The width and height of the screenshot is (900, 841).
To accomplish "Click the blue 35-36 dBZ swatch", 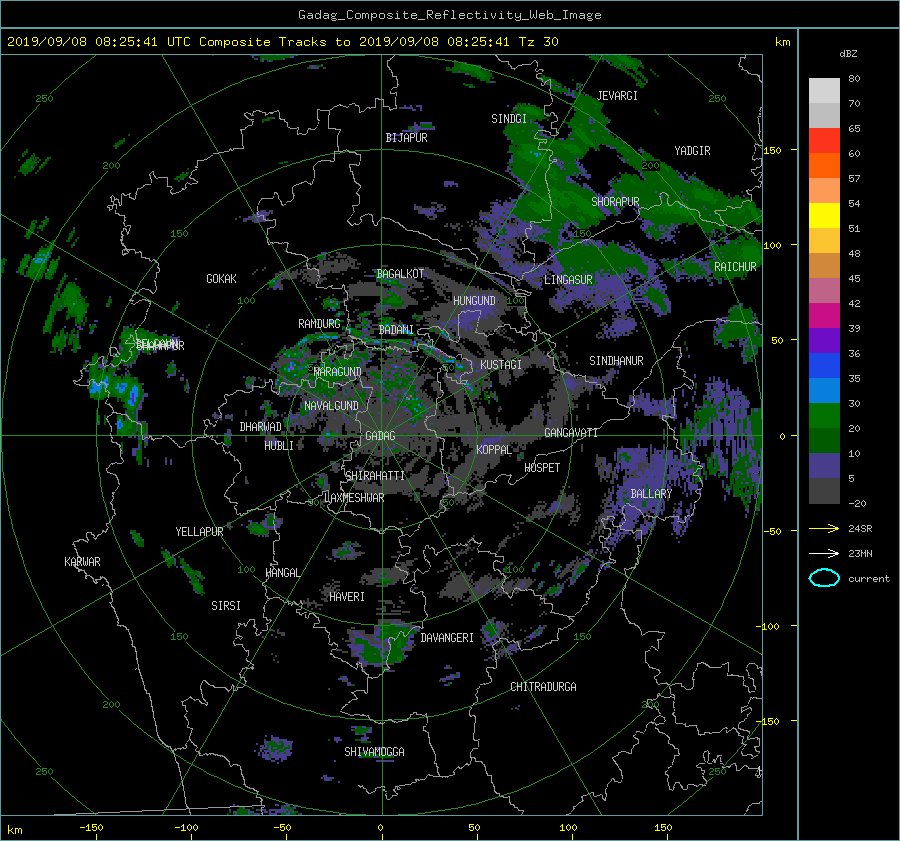I will 824,366.
